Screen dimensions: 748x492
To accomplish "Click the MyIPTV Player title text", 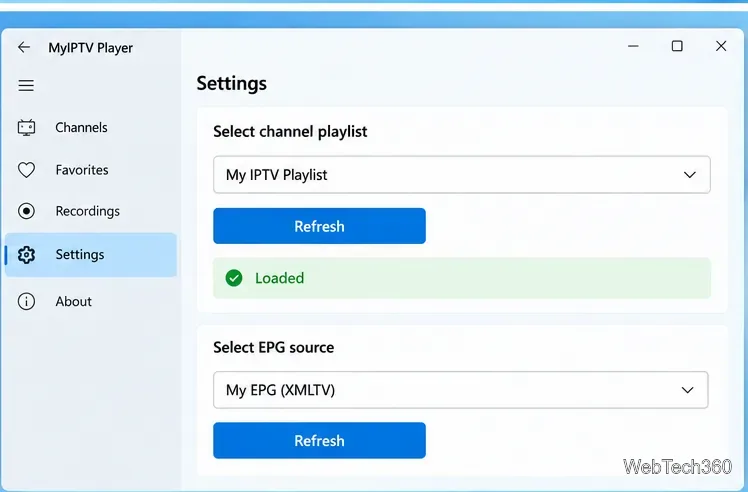I will [91, 48].
